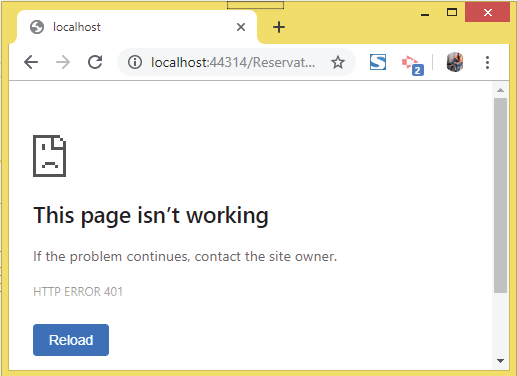Click the blue Reload button
The height and width of the screenshot is (376, 517).
[x=71, y=340]
